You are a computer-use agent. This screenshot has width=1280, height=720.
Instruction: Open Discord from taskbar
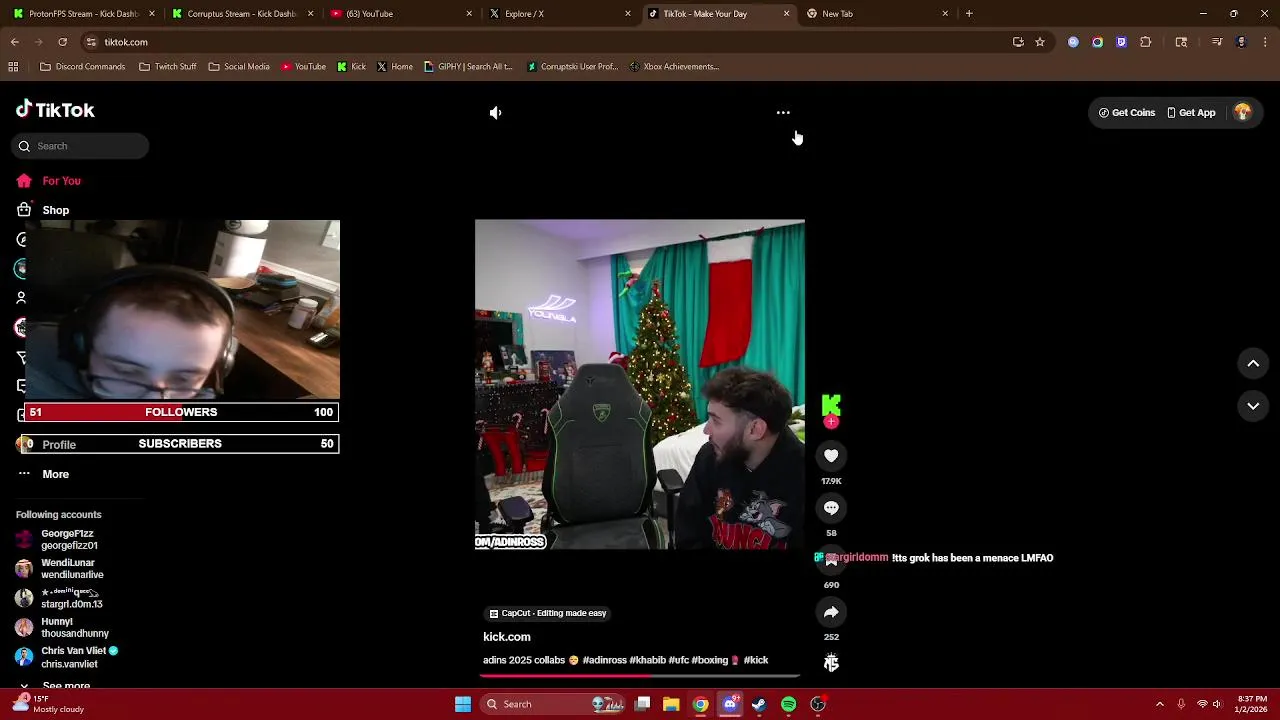[730, 704]
